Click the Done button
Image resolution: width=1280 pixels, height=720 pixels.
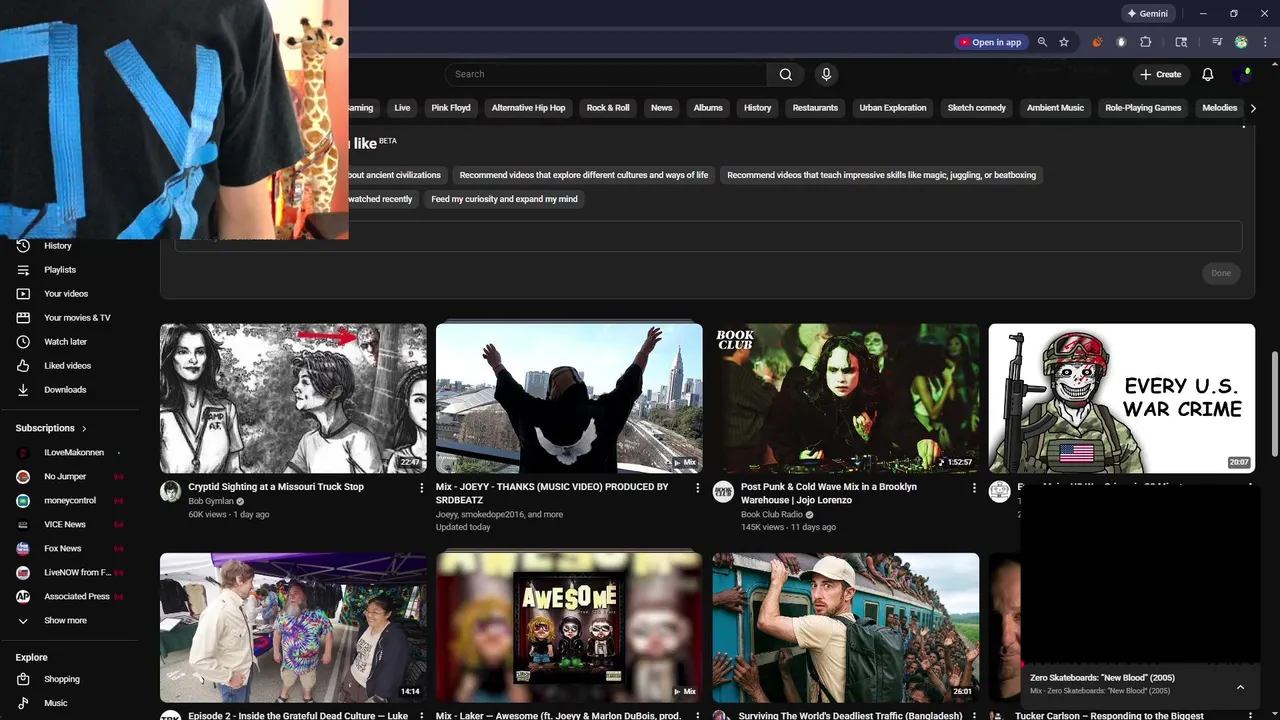1221,273
